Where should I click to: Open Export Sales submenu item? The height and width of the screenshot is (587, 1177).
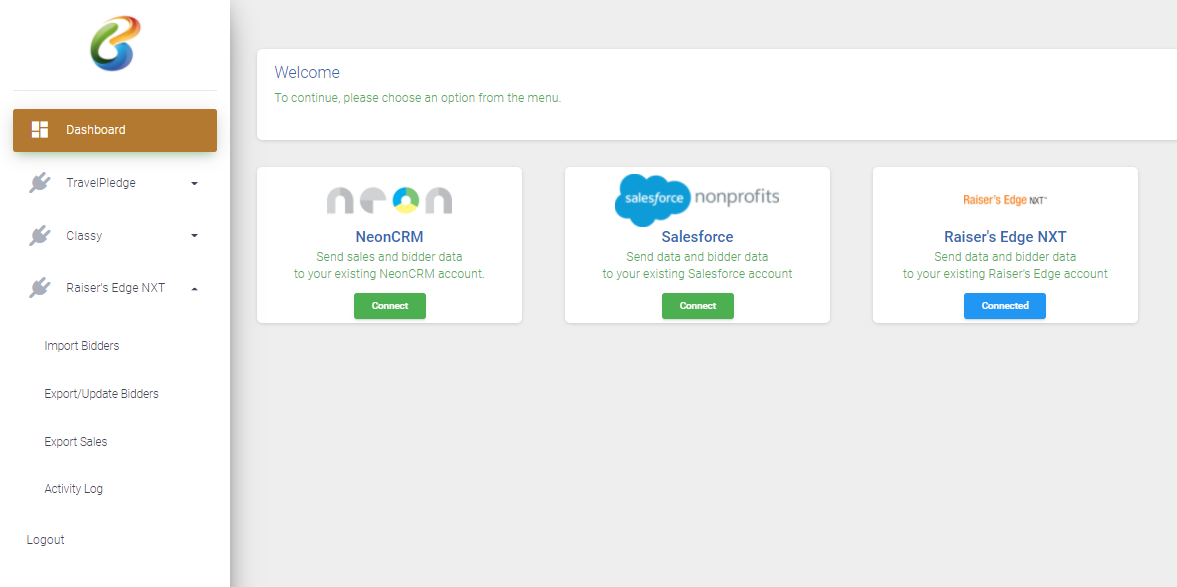[76, 441]
